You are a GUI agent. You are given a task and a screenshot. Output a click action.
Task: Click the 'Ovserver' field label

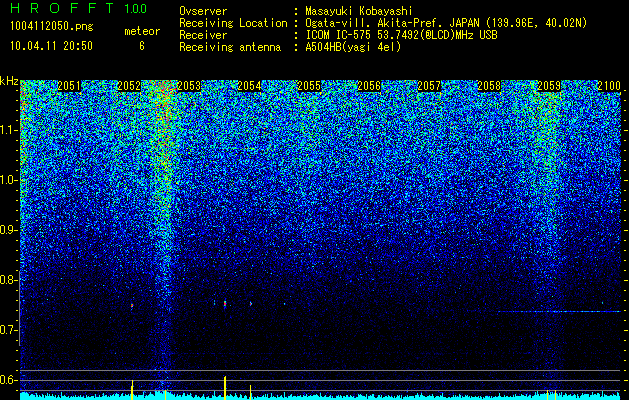click(203, 11)
